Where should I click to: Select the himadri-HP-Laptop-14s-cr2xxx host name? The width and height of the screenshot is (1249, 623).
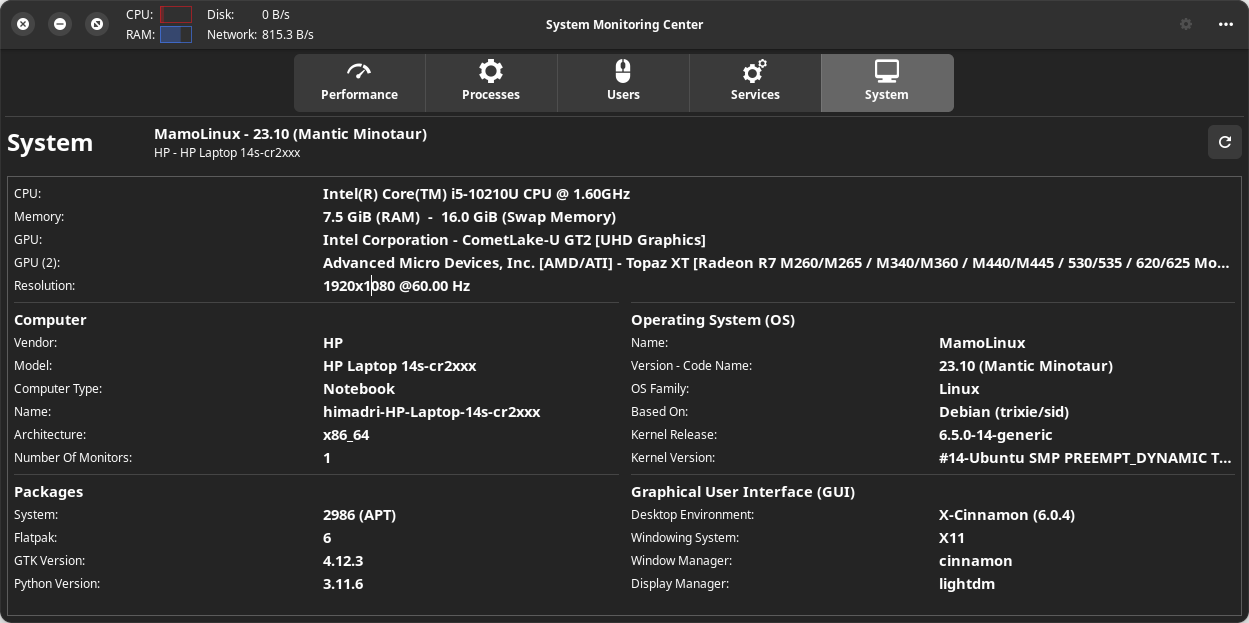(x=431, y=412)
